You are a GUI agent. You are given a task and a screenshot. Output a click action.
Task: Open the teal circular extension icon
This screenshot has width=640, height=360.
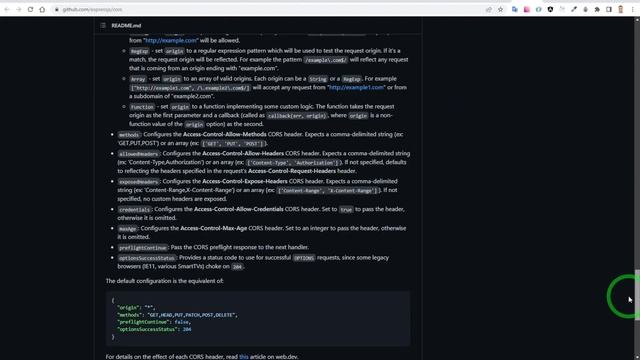pos(538,9)
